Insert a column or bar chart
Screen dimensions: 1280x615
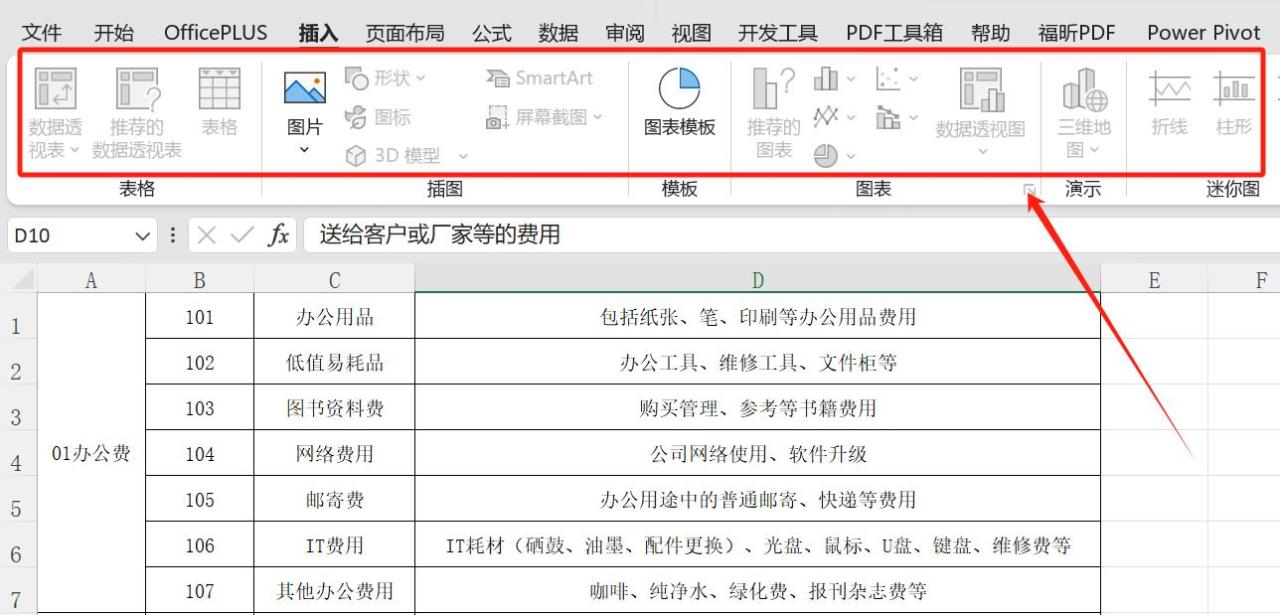[826, 78]
